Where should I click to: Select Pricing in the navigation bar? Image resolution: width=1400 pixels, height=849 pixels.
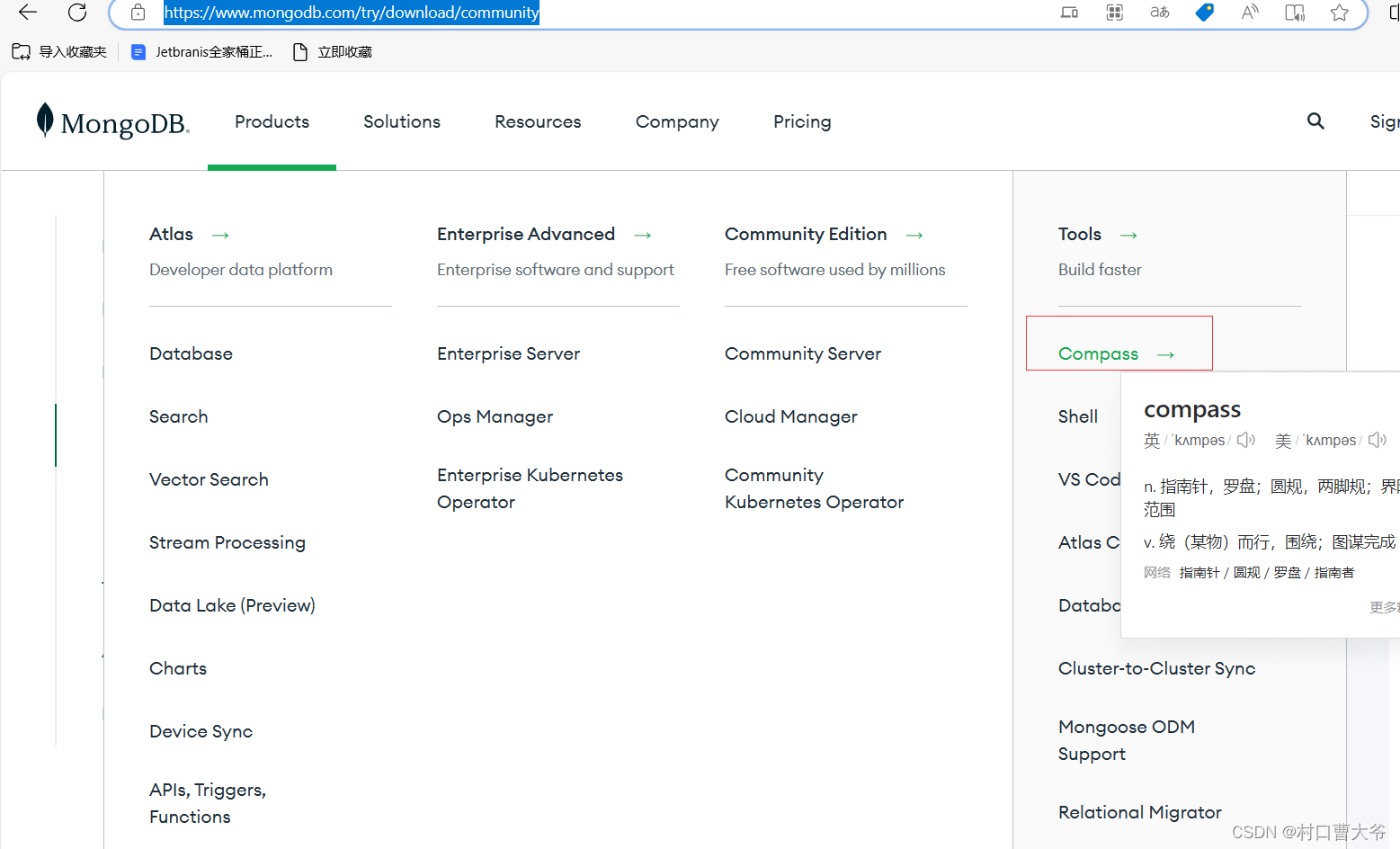point(801,121)
